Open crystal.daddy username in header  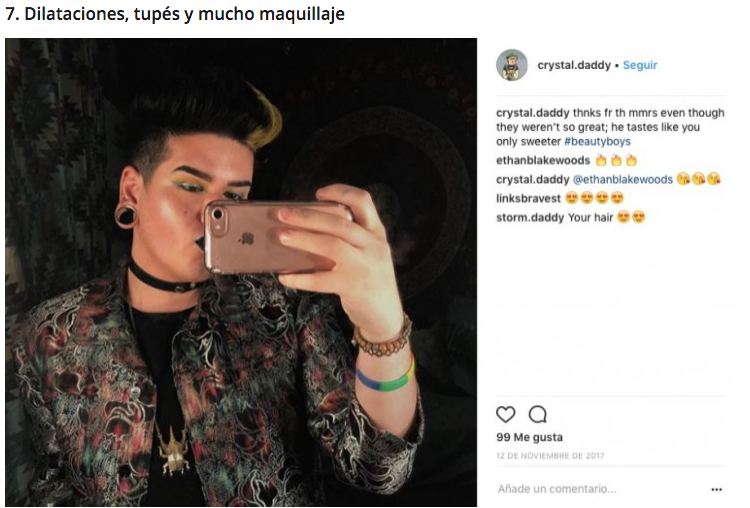(x=574, y=65)
